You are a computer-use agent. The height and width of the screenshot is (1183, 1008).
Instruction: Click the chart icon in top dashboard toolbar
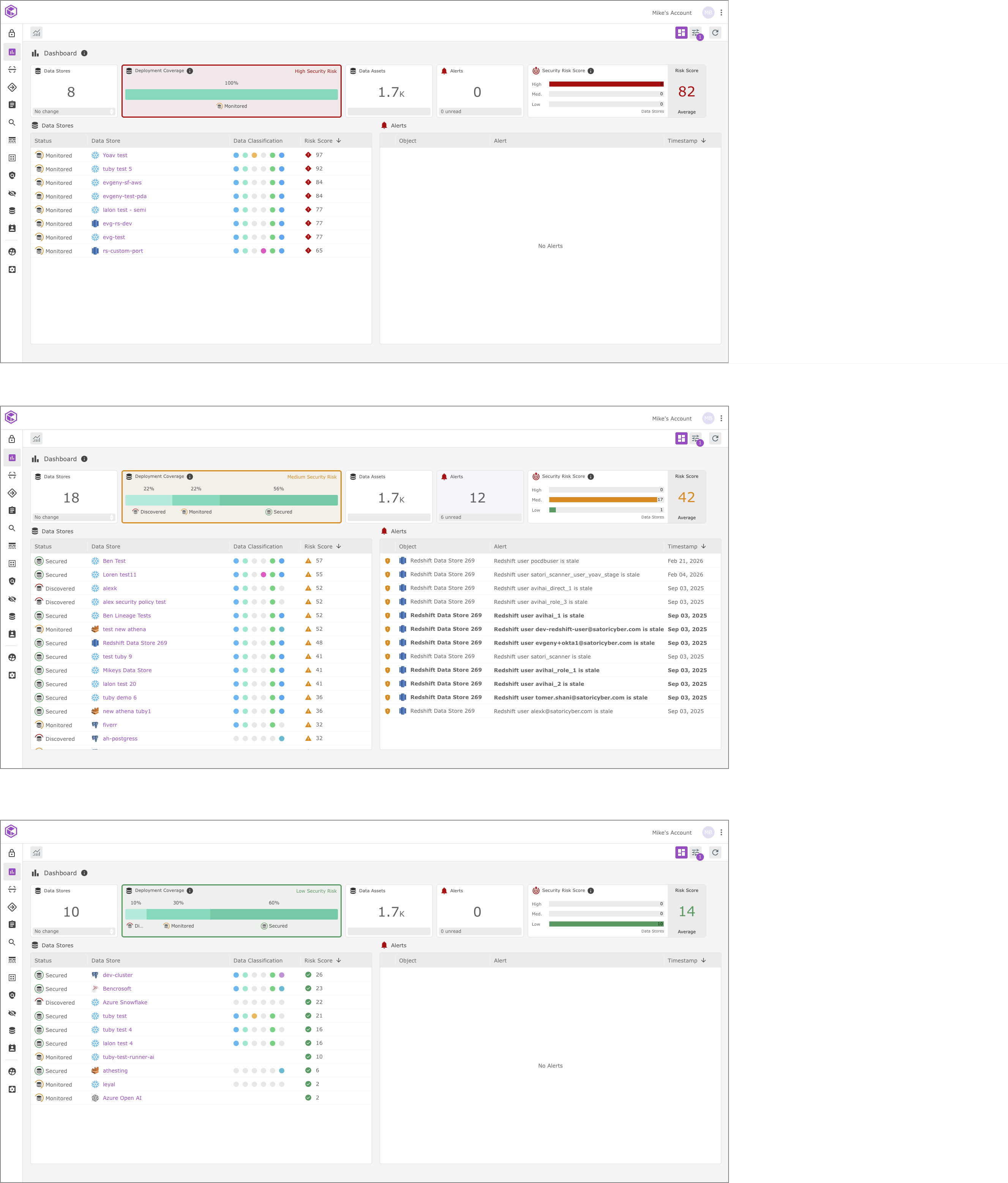pyautogui.click(x=36, y=33)
